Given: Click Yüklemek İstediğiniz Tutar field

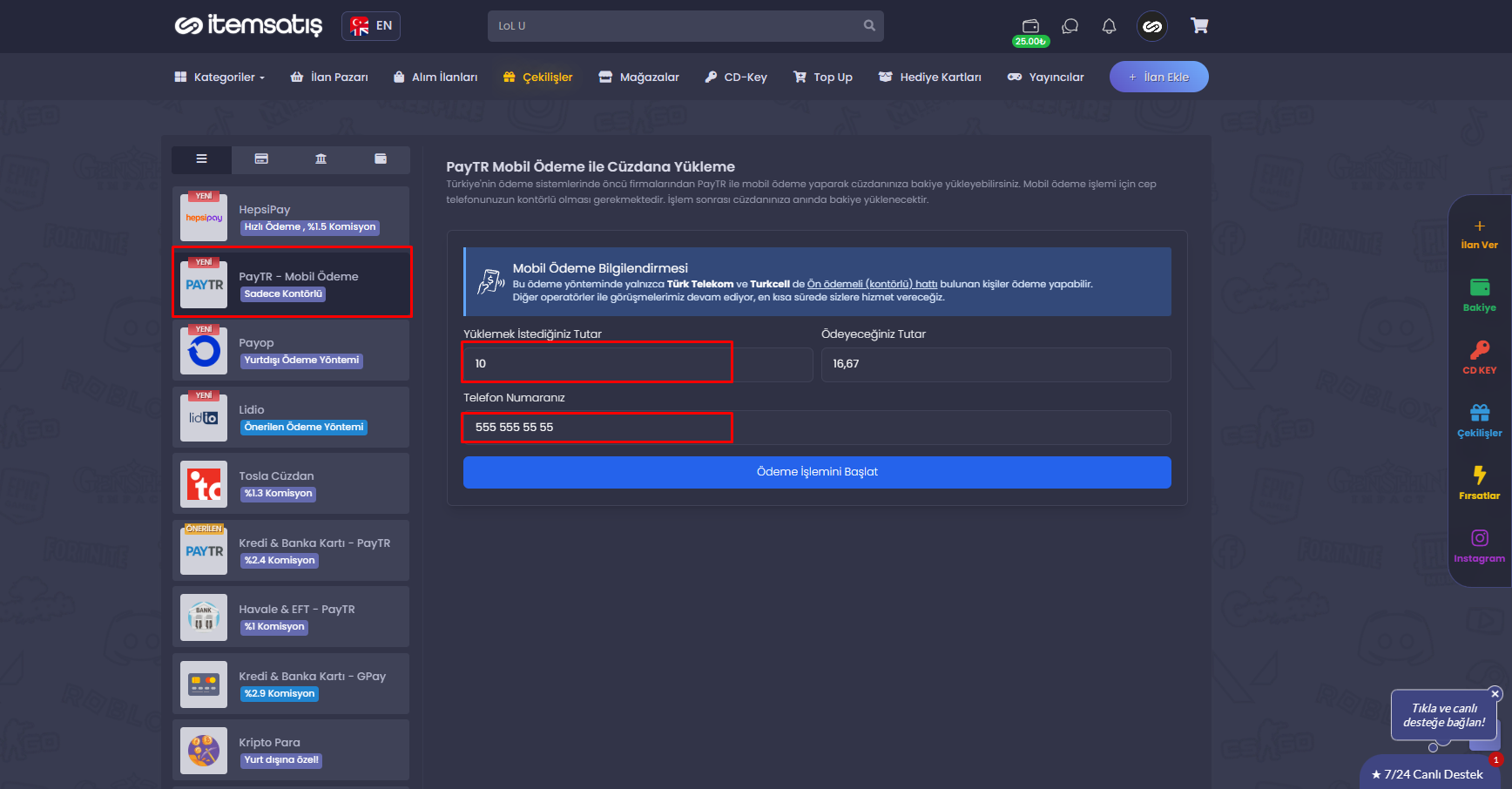Looking at the screenshot, I should pos(638,364).
